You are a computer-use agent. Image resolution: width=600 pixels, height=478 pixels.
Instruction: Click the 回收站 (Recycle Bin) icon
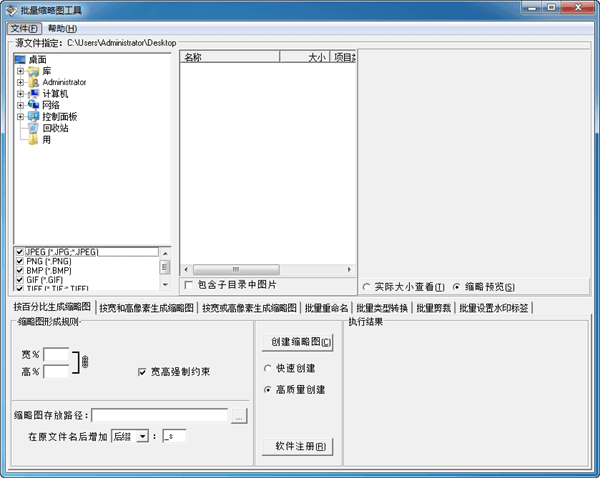(x=34, y=128)
